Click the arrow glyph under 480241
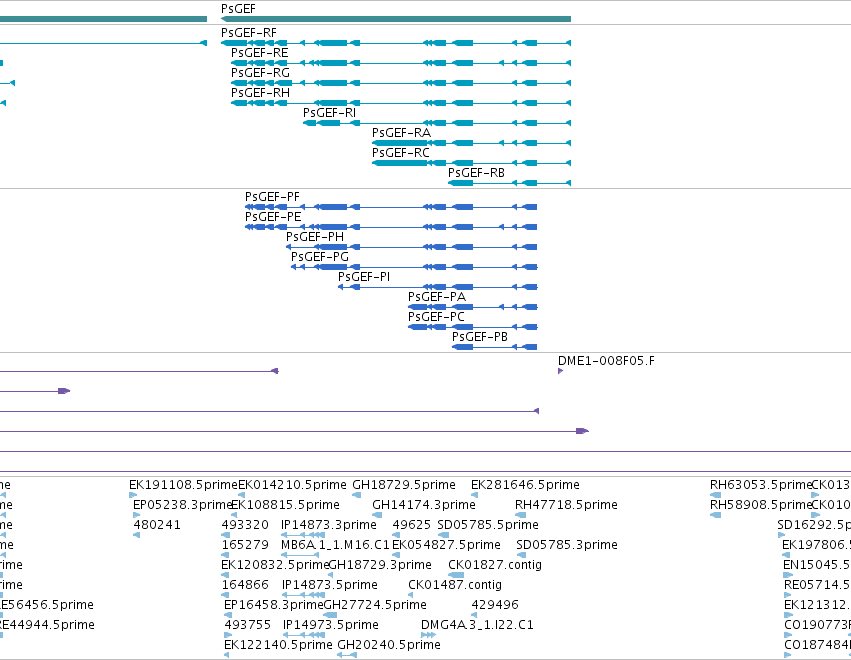 click(137, 535)
